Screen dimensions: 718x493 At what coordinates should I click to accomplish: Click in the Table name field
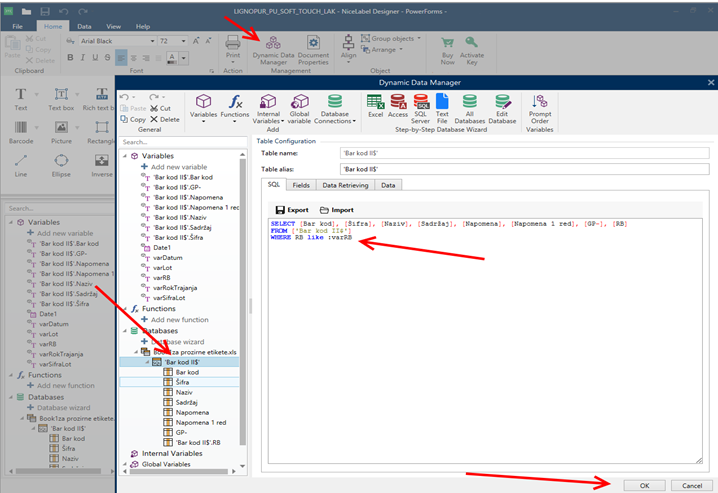[524, 153]
